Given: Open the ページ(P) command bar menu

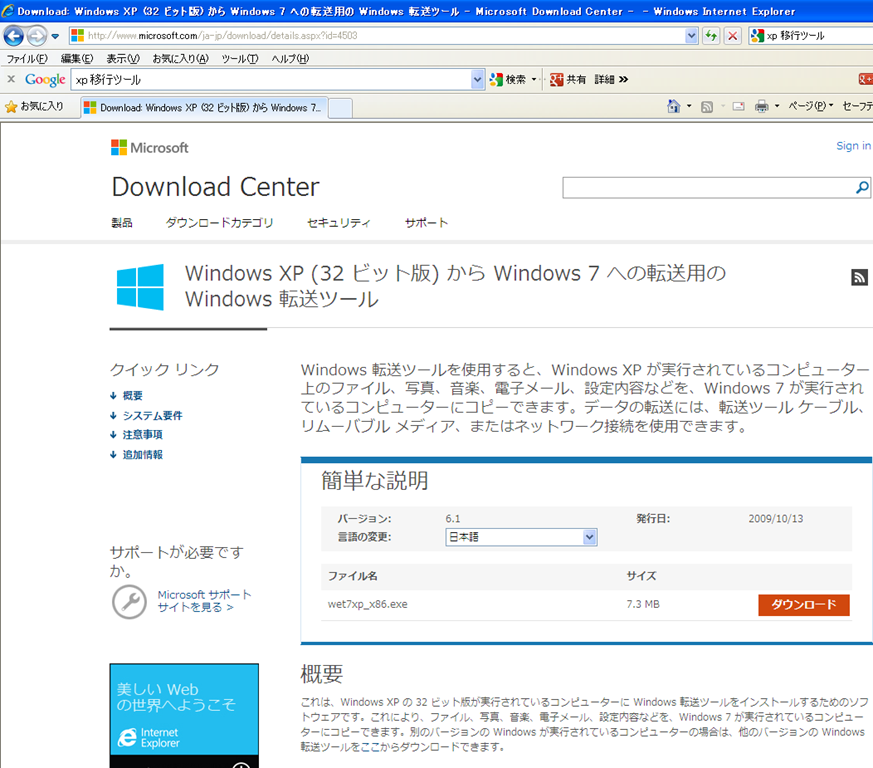Looking at the screenshot, I should (811, 106).
